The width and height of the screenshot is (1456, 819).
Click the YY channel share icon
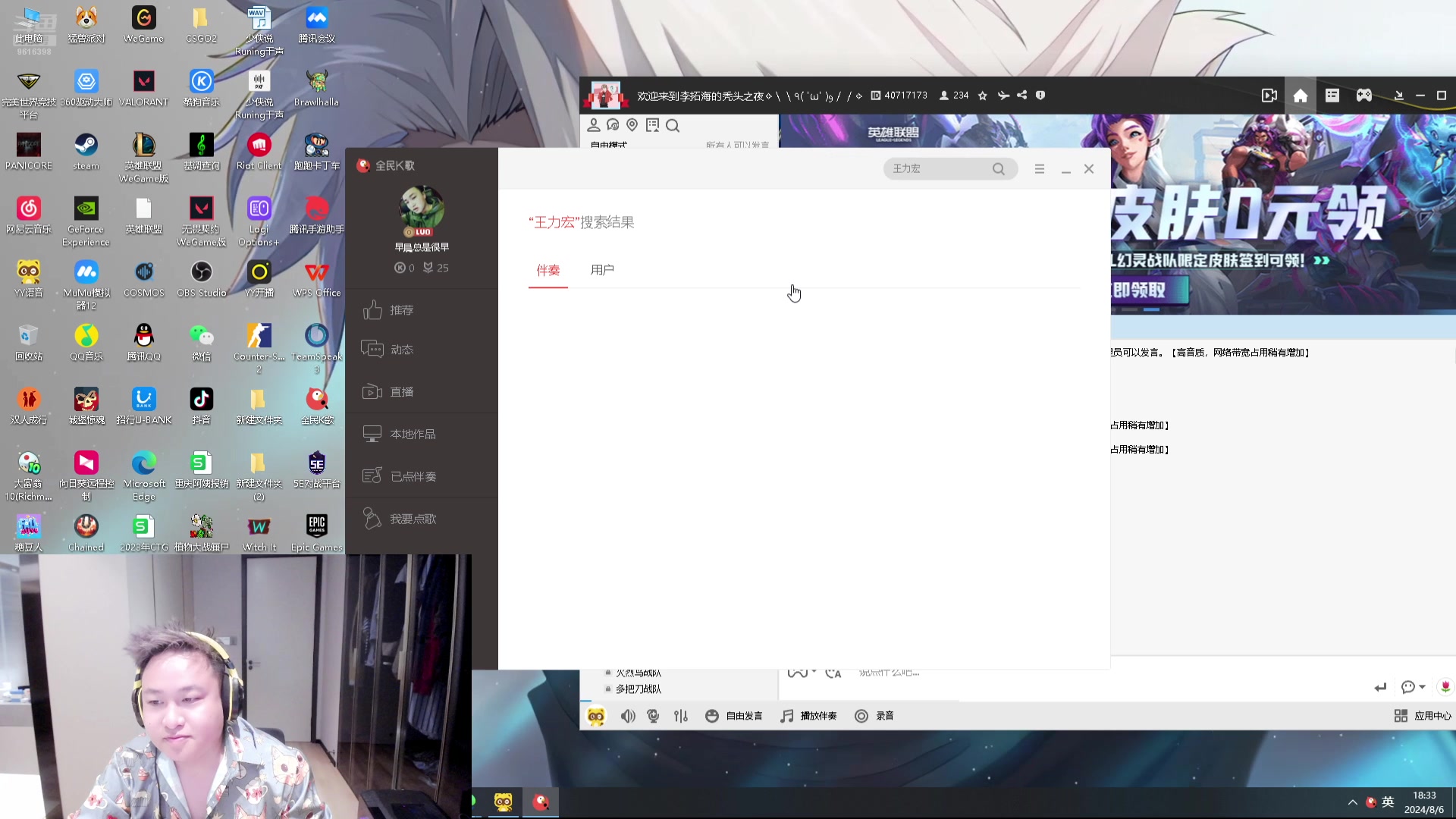click(x=1021, y=96)
